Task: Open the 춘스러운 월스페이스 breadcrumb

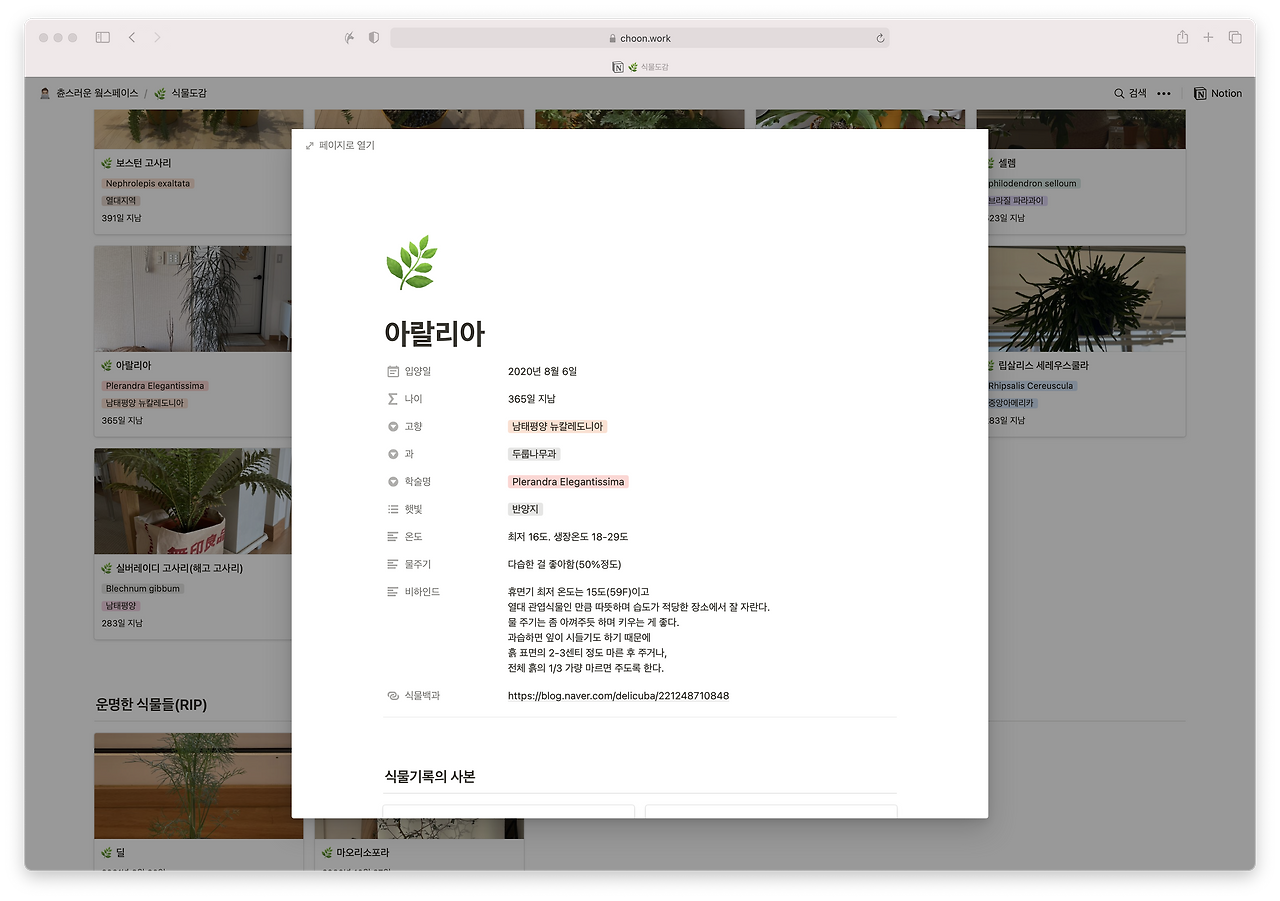Action: [x=89, y=93]
